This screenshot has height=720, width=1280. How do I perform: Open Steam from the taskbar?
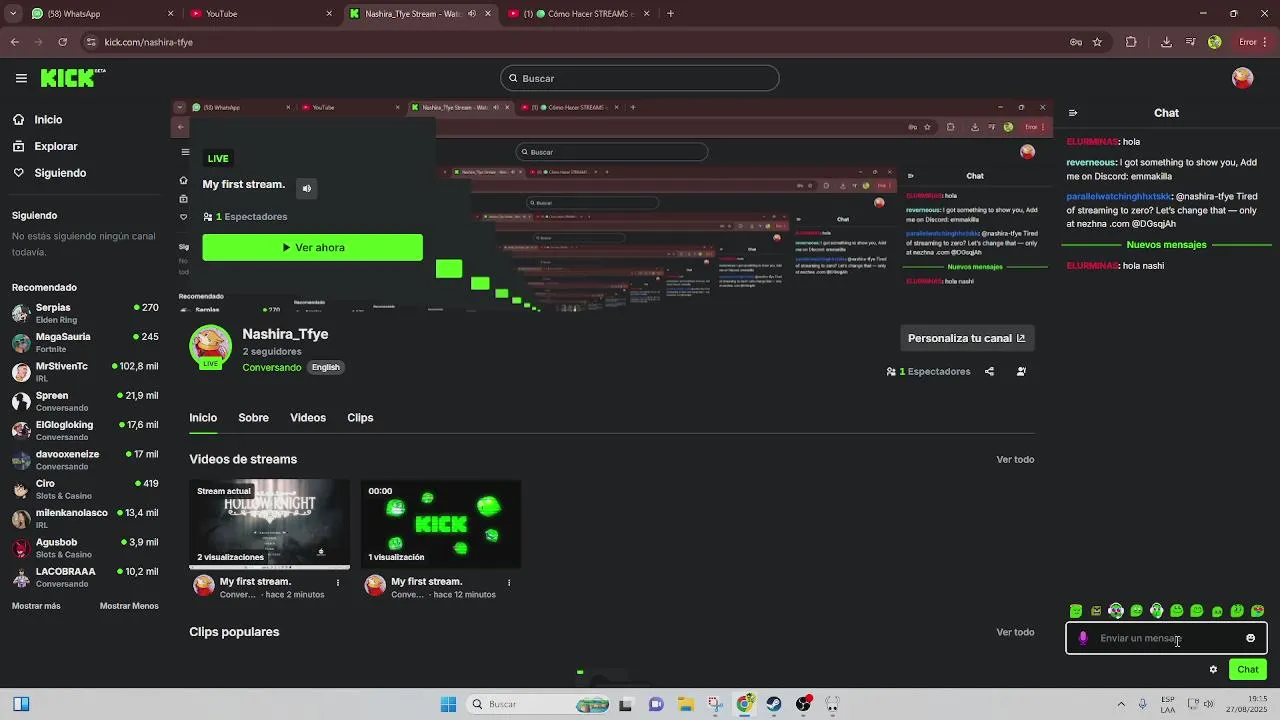coord(774,704)
